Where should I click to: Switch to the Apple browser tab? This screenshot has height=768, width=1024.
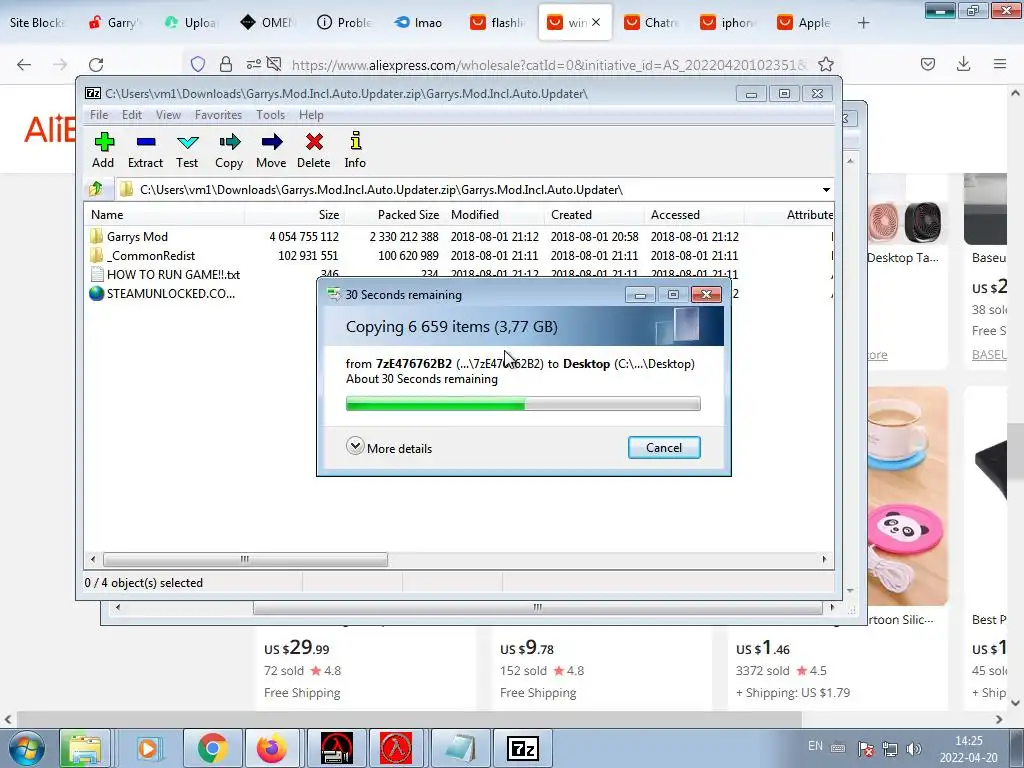coord(805,23)
